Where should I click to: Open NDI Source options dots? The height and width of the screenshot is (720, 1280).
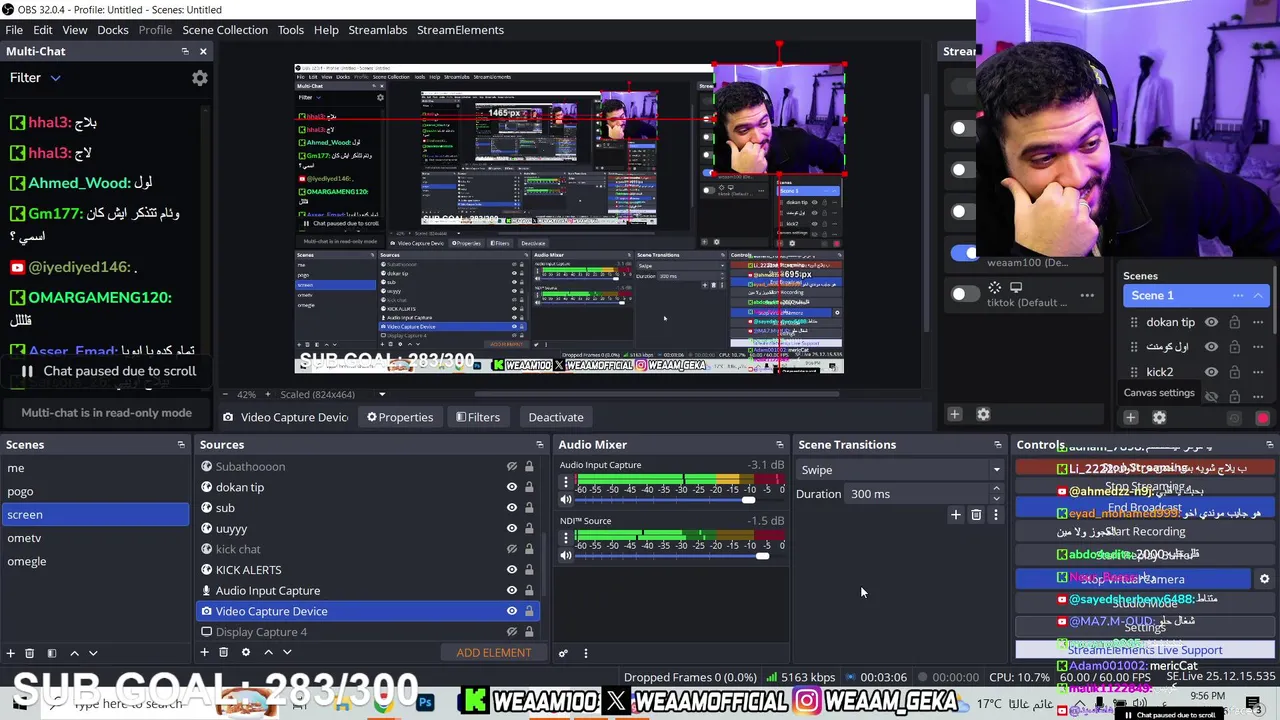click(566, 538)
